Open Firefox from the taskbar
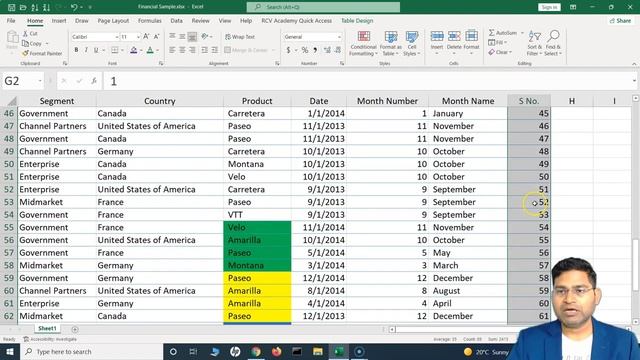The width and height of the screenshot is (640, 360). click(x=277, y=351)
